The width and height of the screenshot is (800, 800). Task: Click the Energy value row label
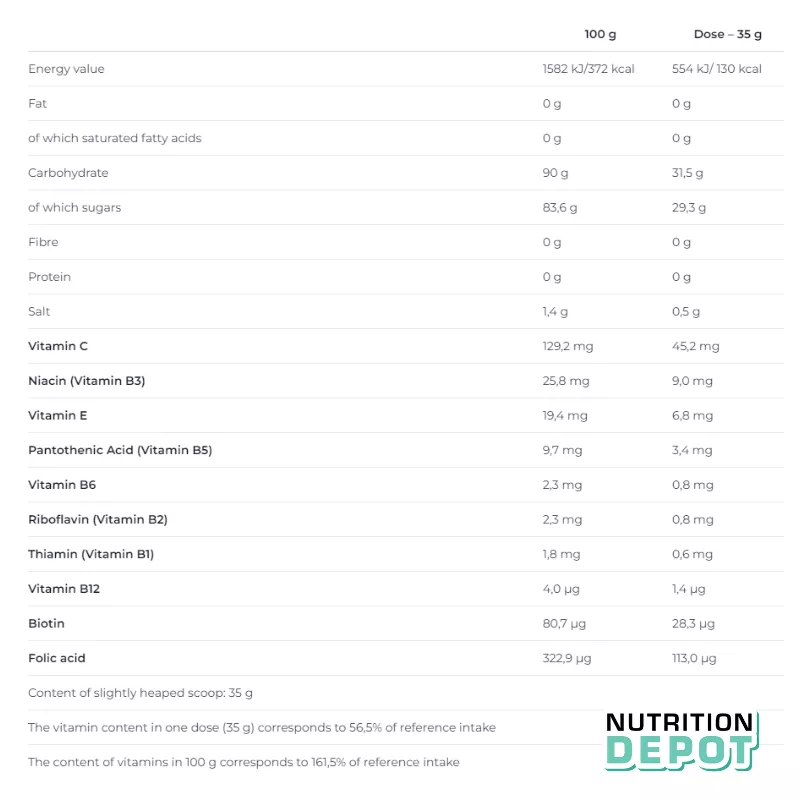click(66, 69)
